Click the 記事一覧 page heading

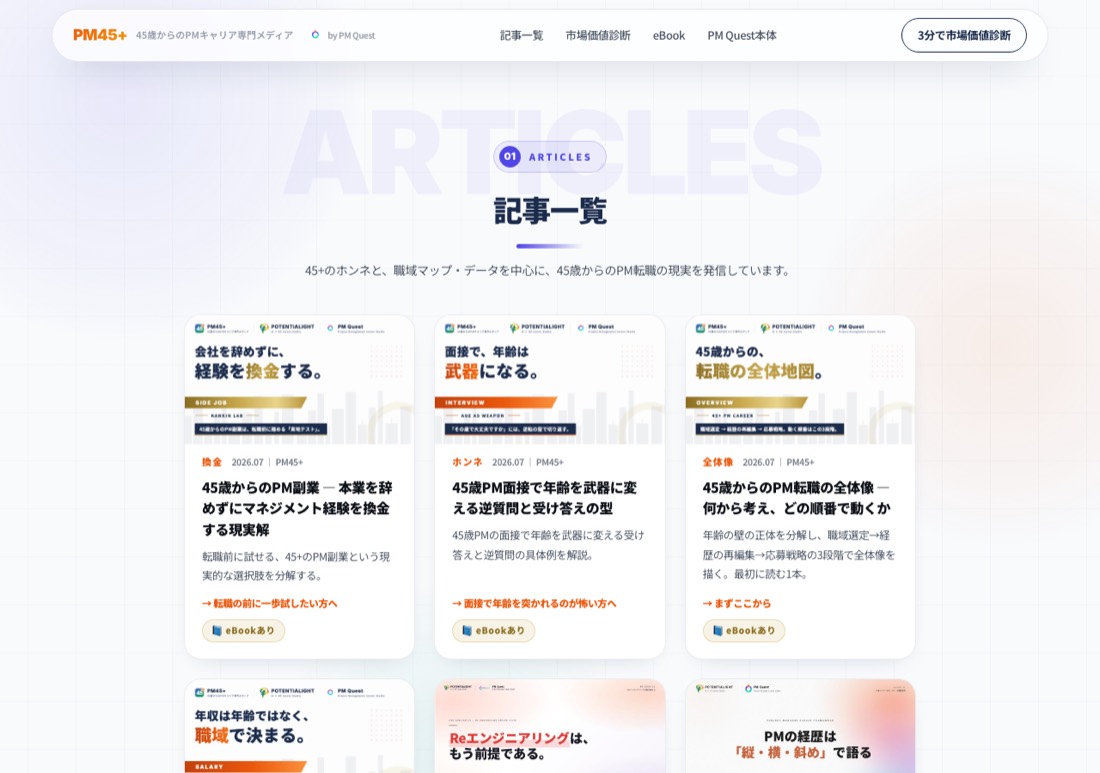tap(550, 210)
